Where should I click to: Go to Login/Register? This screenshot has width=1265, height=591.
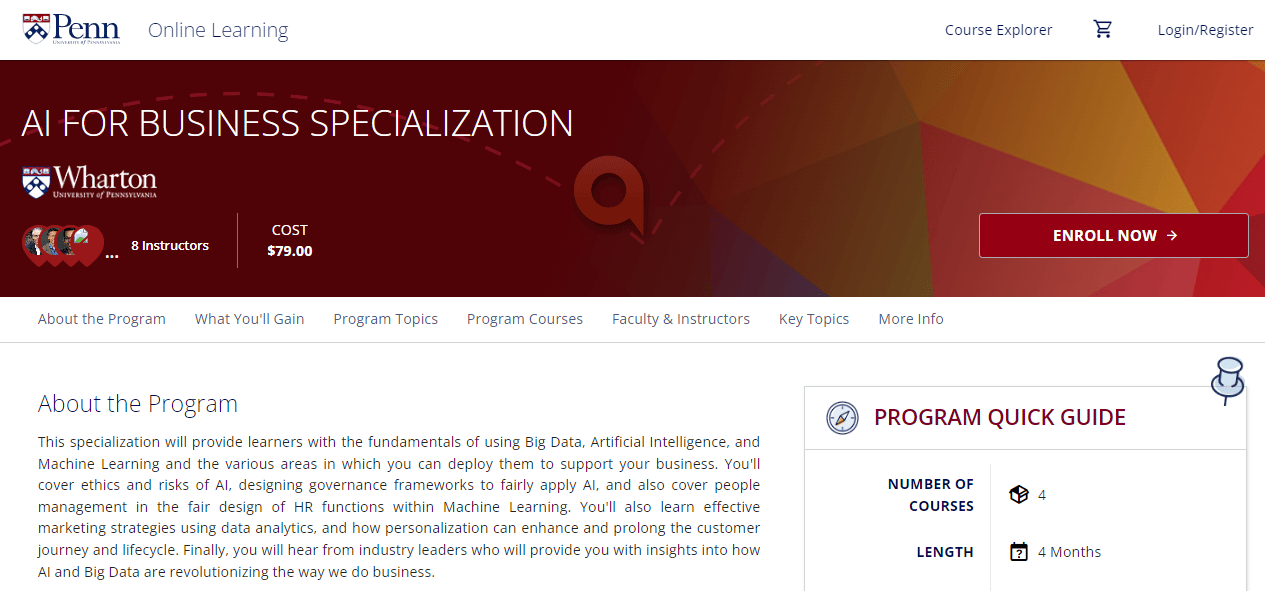click(1205, 30)
